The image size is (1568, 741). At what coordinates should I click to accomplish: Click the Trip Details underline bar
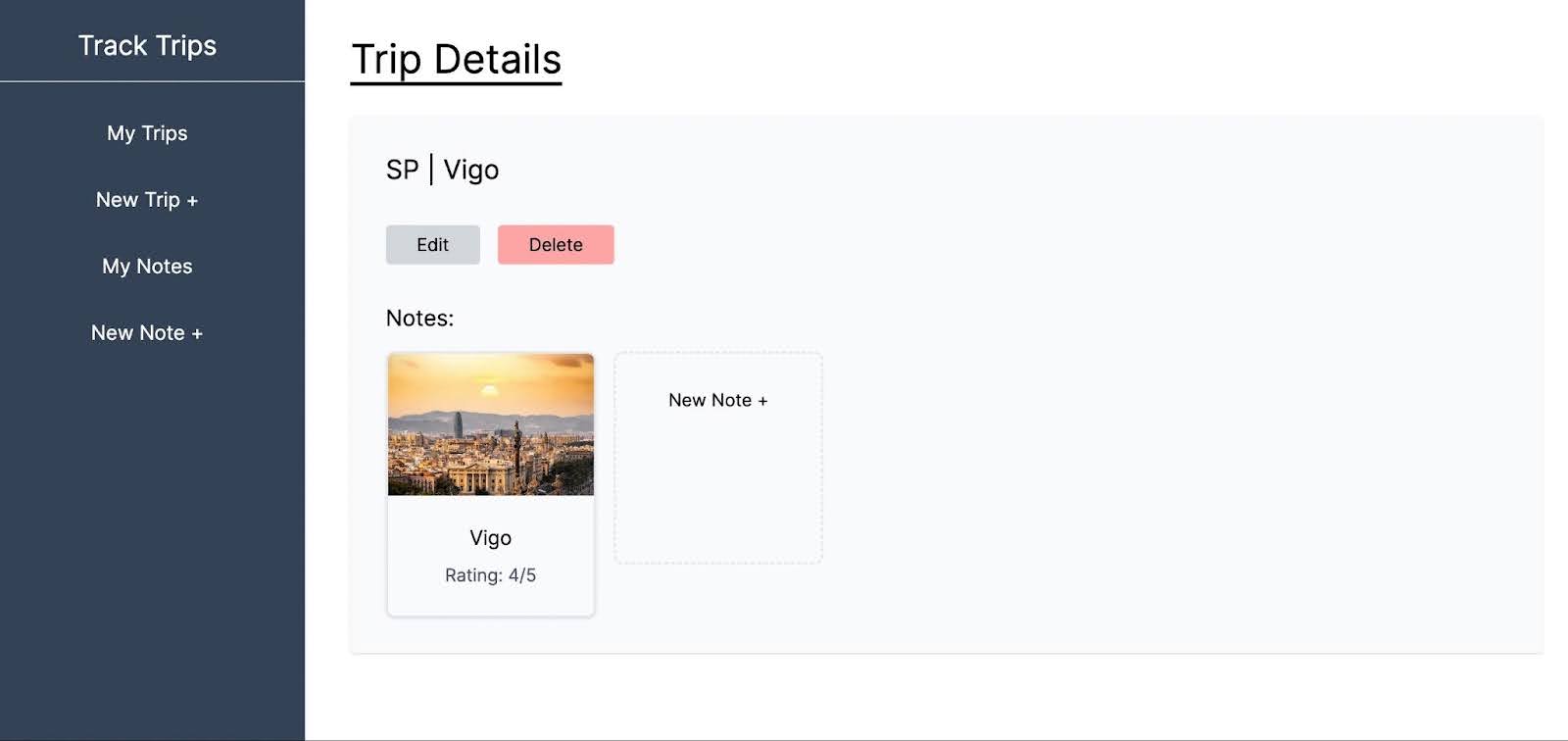(456, 83)
